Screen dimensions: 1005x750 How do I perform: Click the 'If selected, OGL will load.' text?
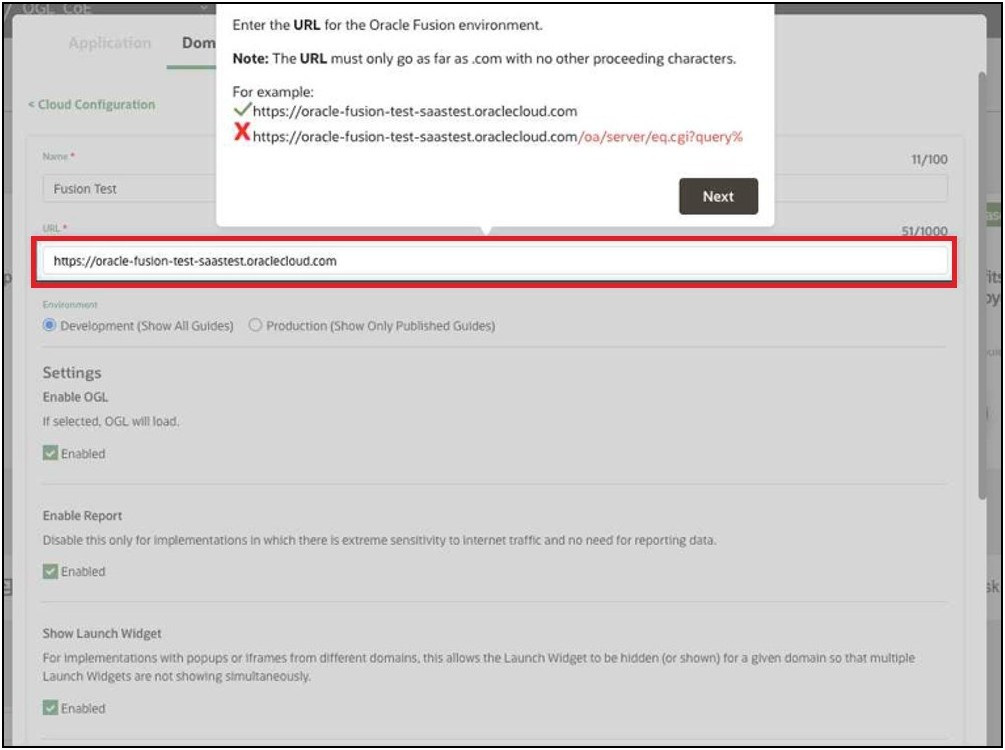point(111,421)
